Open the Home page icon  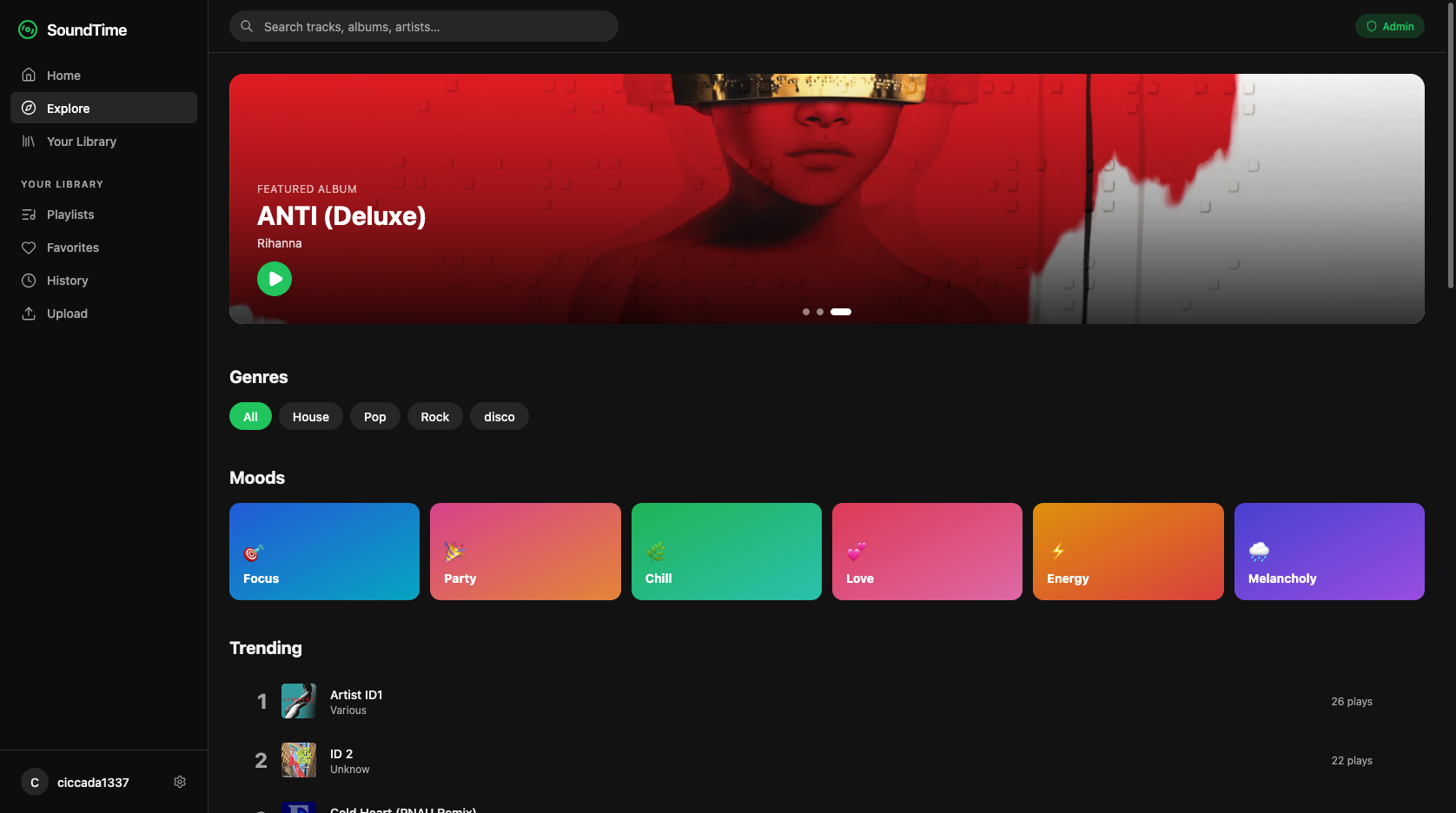click(29, 75)
